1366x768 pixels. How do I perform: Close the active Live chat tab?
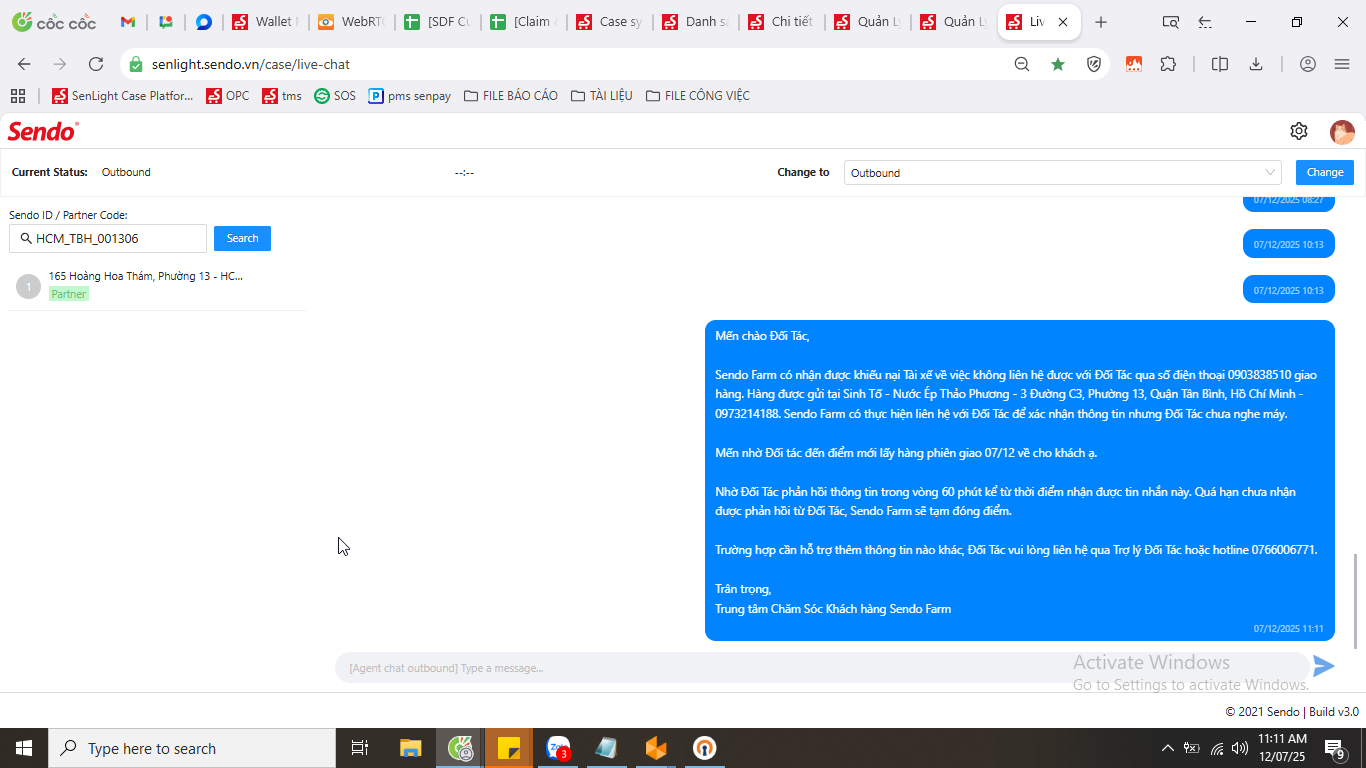pos(1063,22)
